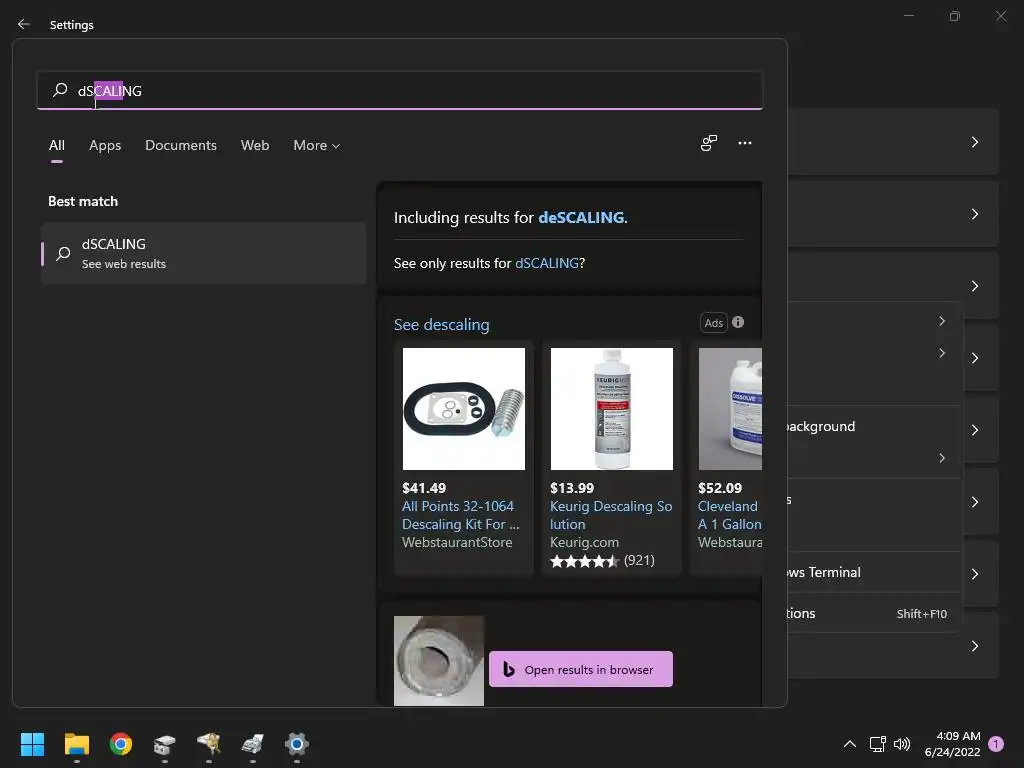The width and height of the screenshot is (1024, 768).
Task: Switch to the Web tab
Action: 255,145
